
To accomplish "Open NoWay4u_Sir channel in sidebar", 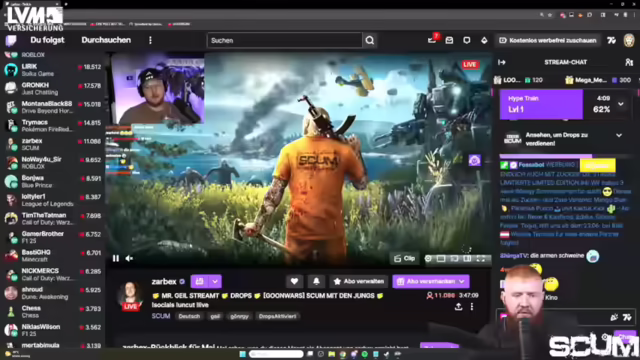I will point(53,163).
